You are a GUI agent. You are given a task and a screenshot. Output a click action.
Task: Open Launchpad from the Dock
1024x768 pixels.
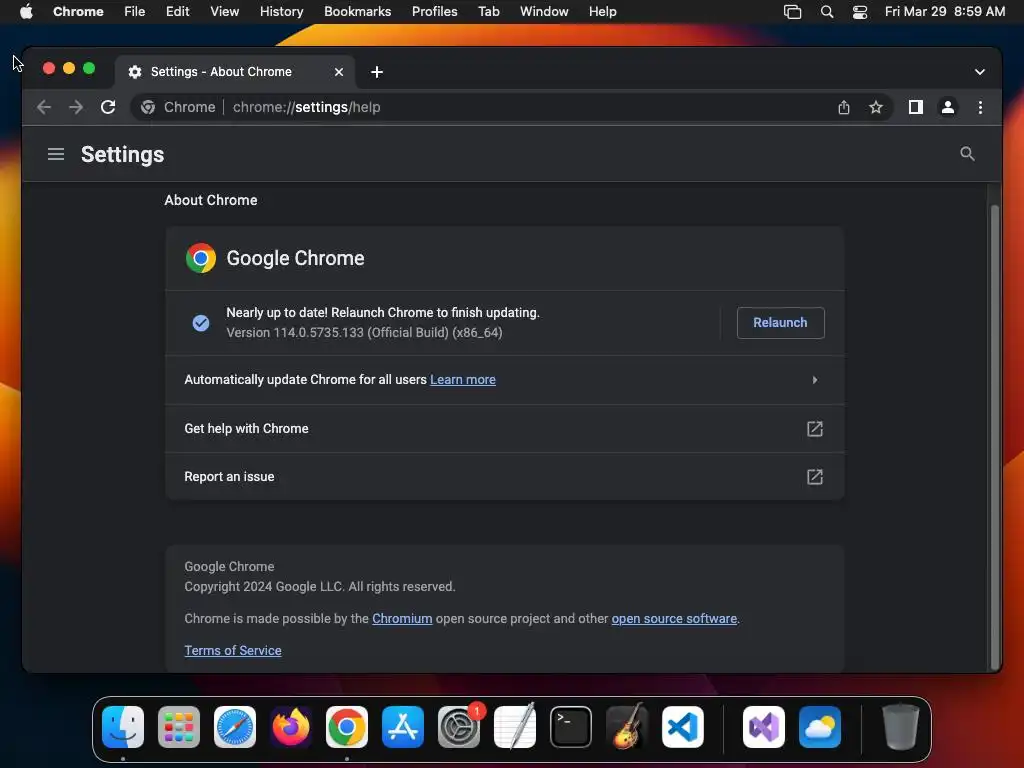pos(179,727)
